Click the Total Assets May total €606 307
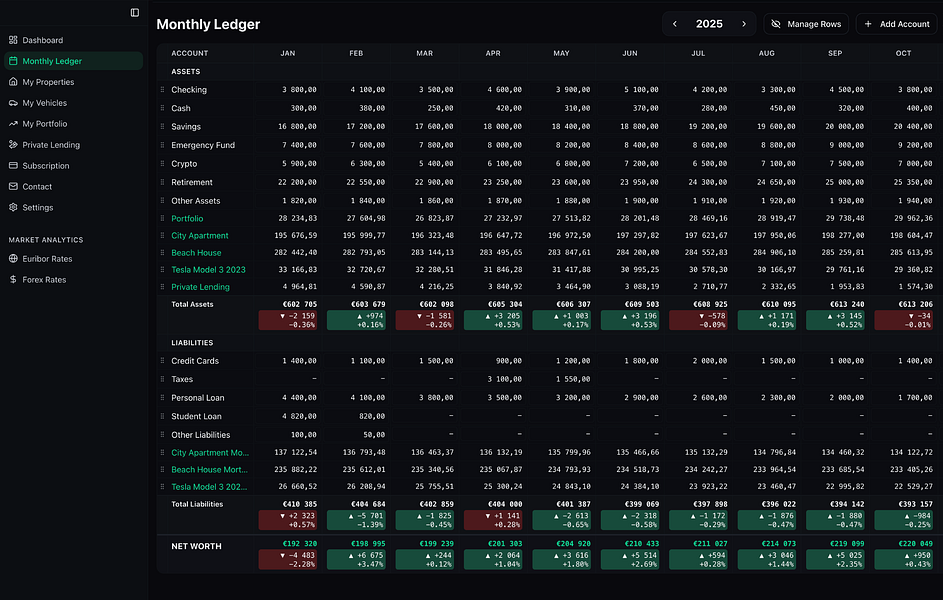The image size is (943, 600). coord(571,304)
